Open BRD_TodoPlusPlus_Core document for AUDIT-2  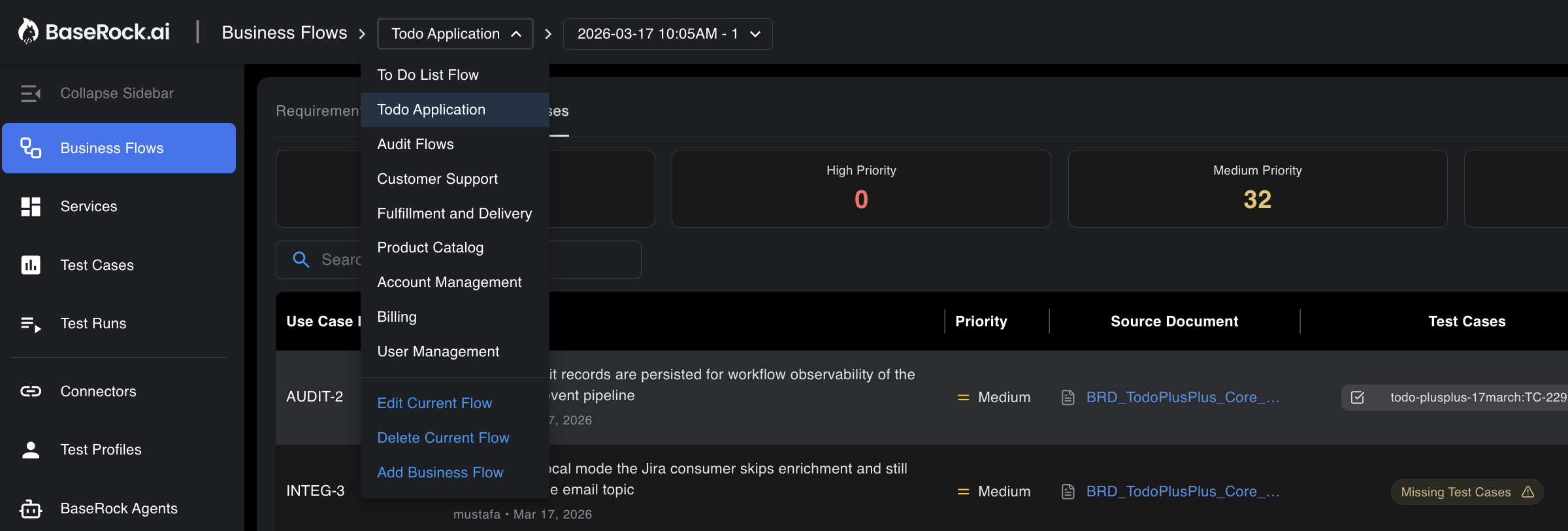tap(1182, 398)
